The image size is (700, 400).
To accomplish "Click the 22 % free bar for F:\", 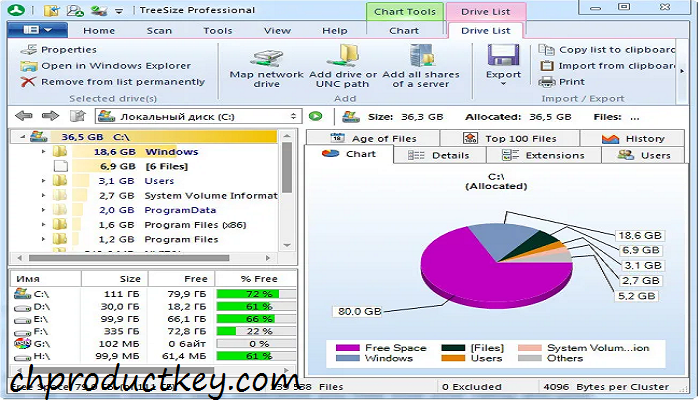I will point(256,331).
